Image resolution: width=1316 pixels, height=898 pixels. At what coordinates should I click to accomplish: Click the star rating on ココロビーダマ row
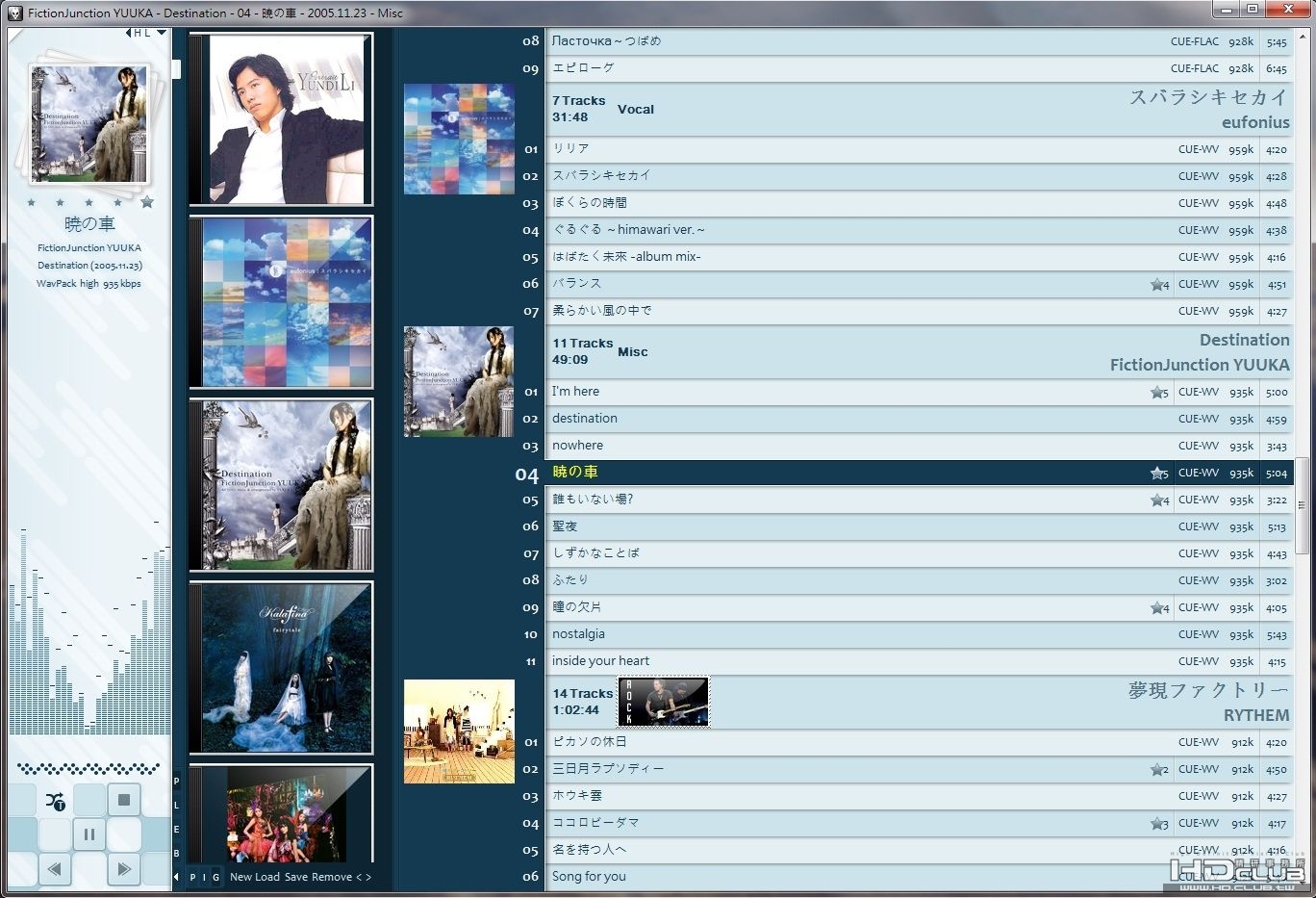(x=1159, y=823)
